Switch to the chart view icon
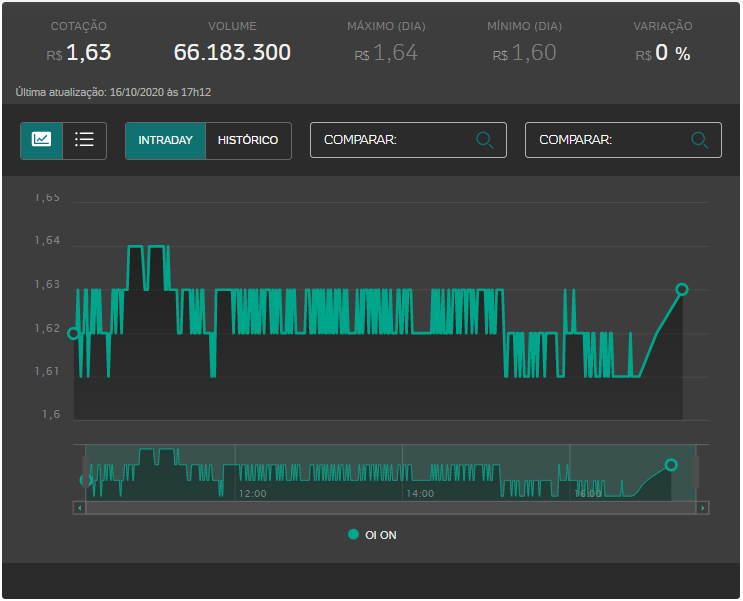Image resolution: width=743 pixels, height=601 pixels. pyautogui.click(x=42, y=140)
